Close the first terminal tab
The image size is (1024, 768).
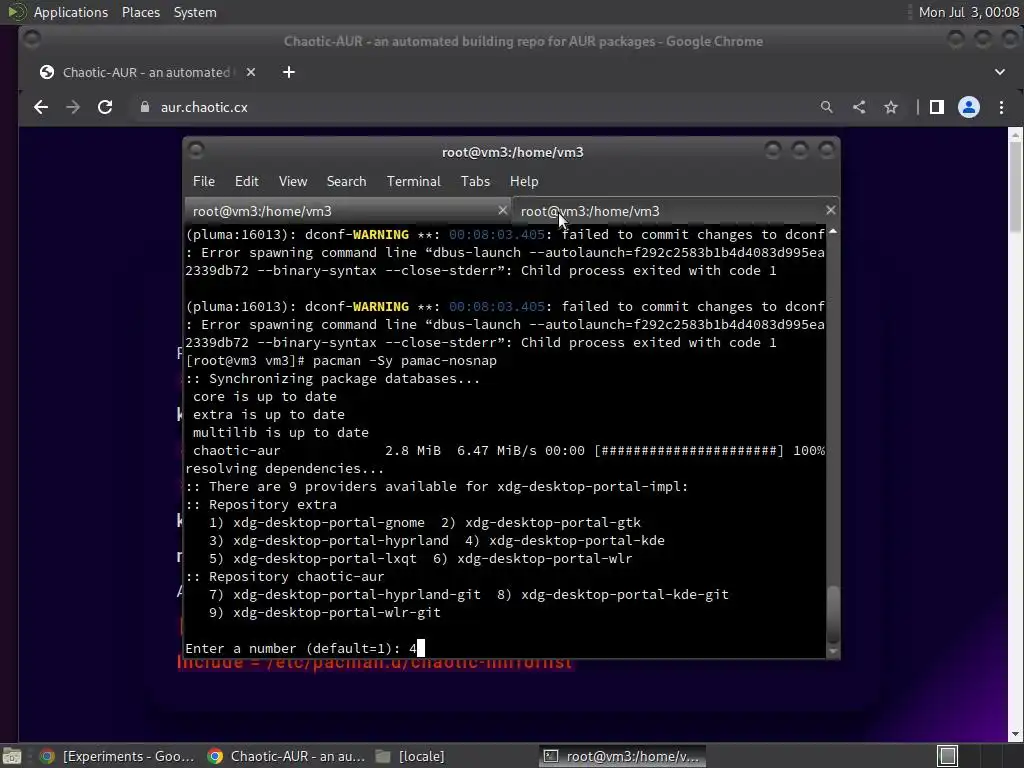[502, 210]
